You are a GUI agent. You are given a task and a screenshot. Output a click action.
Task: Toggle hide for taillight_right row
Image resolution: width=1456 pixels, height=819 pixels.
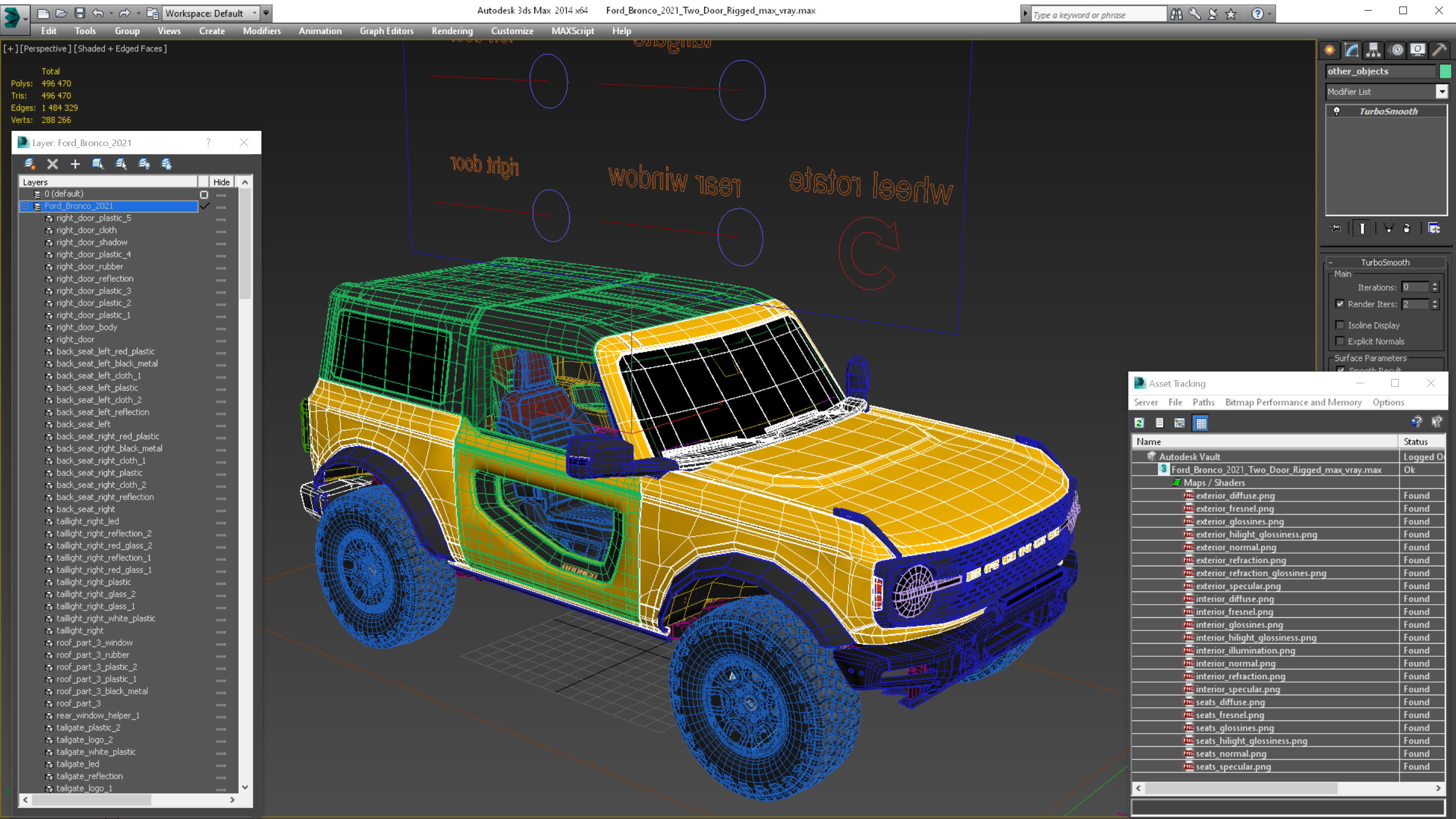pos(221,632)
